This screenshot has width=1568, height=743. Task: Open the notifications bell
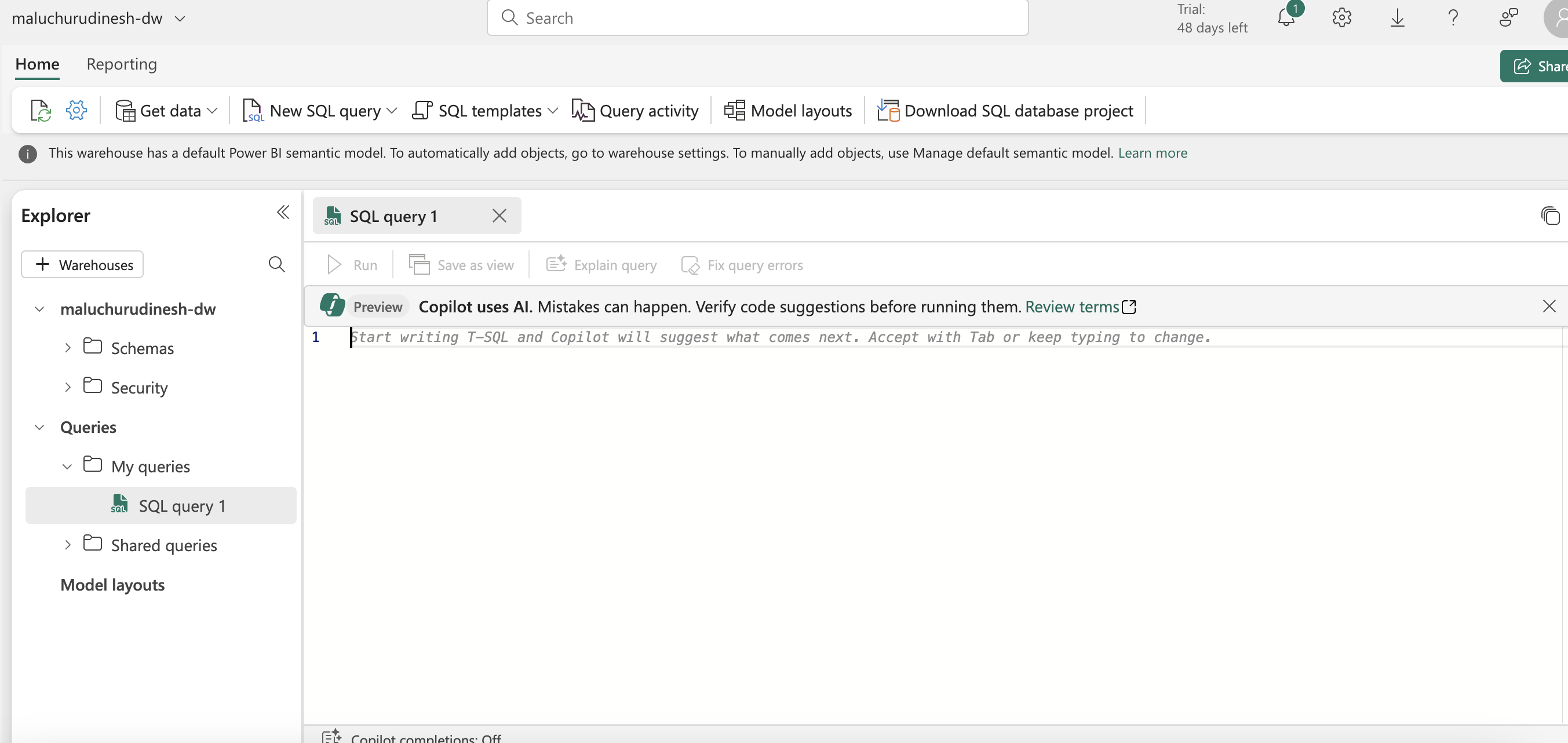pos(1286,17)
